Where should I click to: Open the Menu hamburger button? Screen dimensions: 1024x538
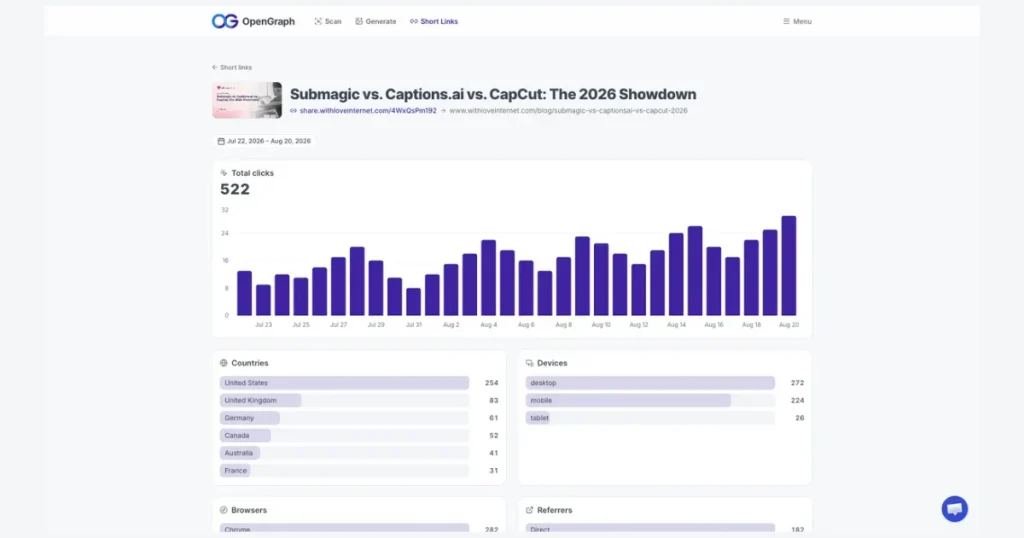(x=797, y=22)
